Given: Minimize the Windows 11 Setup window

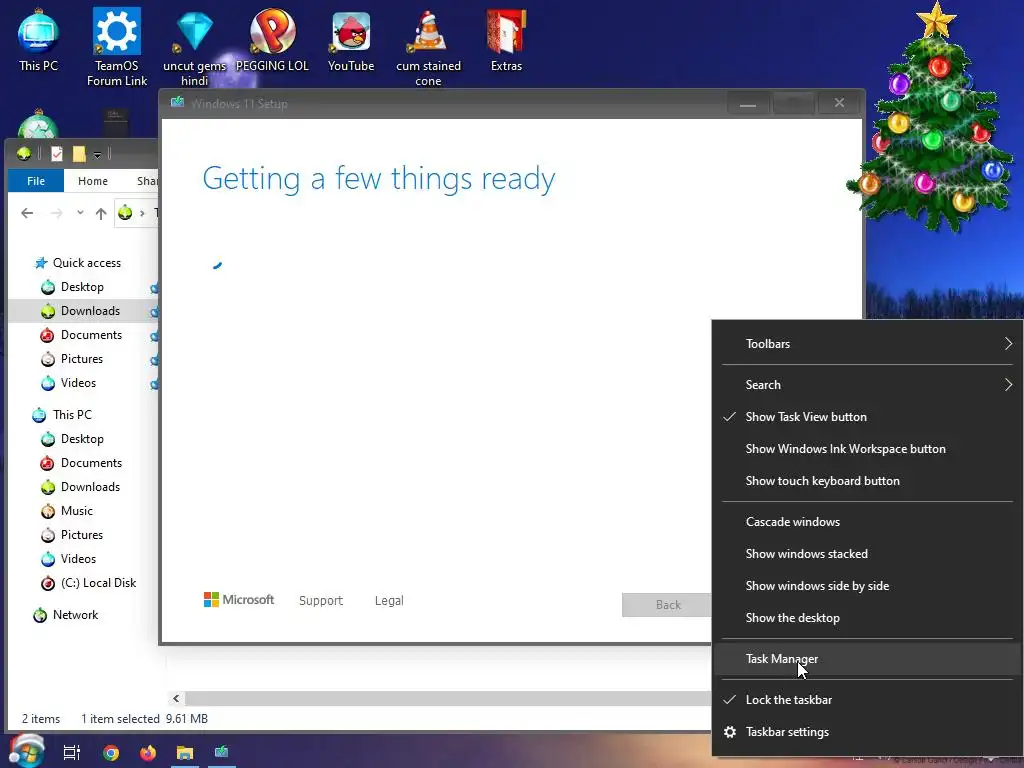Looking at the screenshot, I should [x=748, y=103].
